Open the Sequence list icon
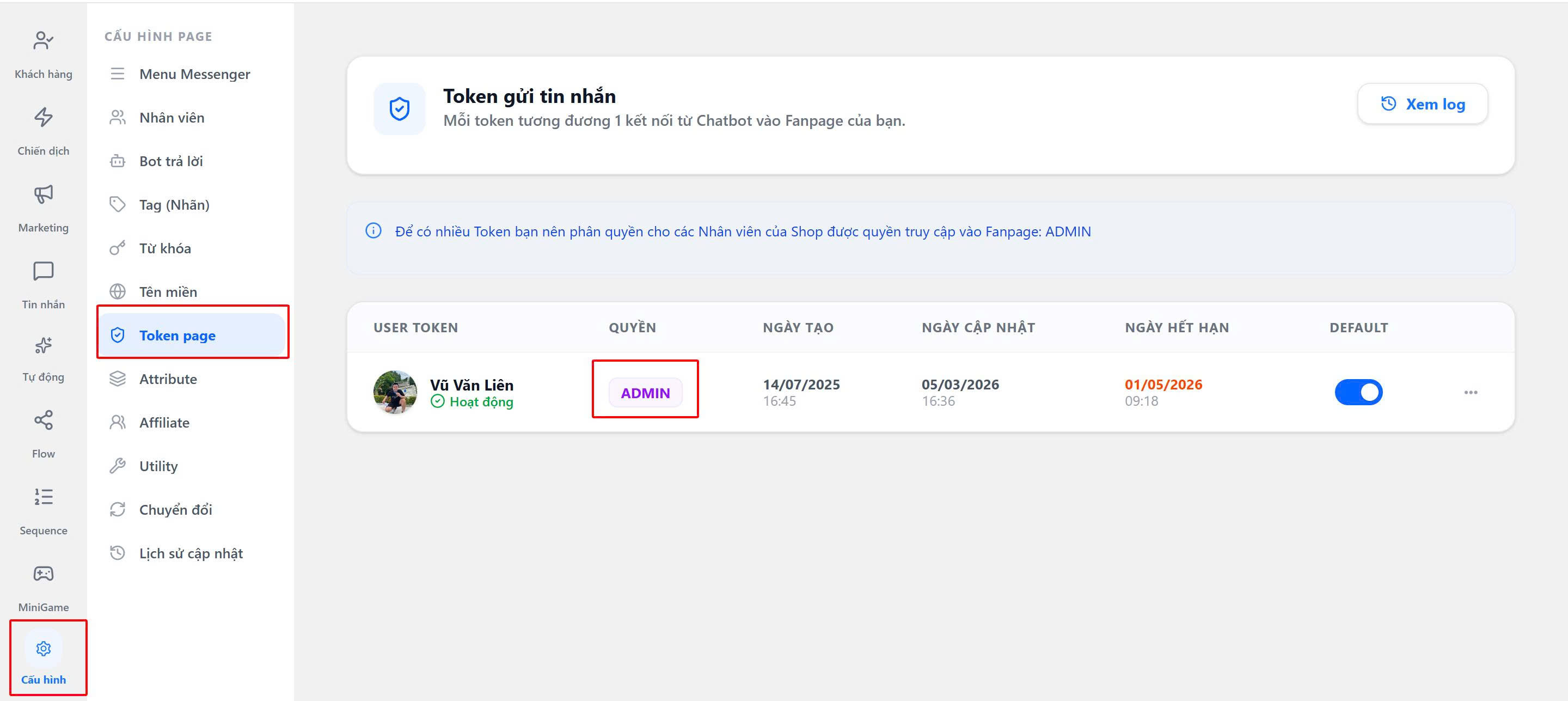Image resolution: width=1568 pixels, height=701 pixels. tap(43, 497)
